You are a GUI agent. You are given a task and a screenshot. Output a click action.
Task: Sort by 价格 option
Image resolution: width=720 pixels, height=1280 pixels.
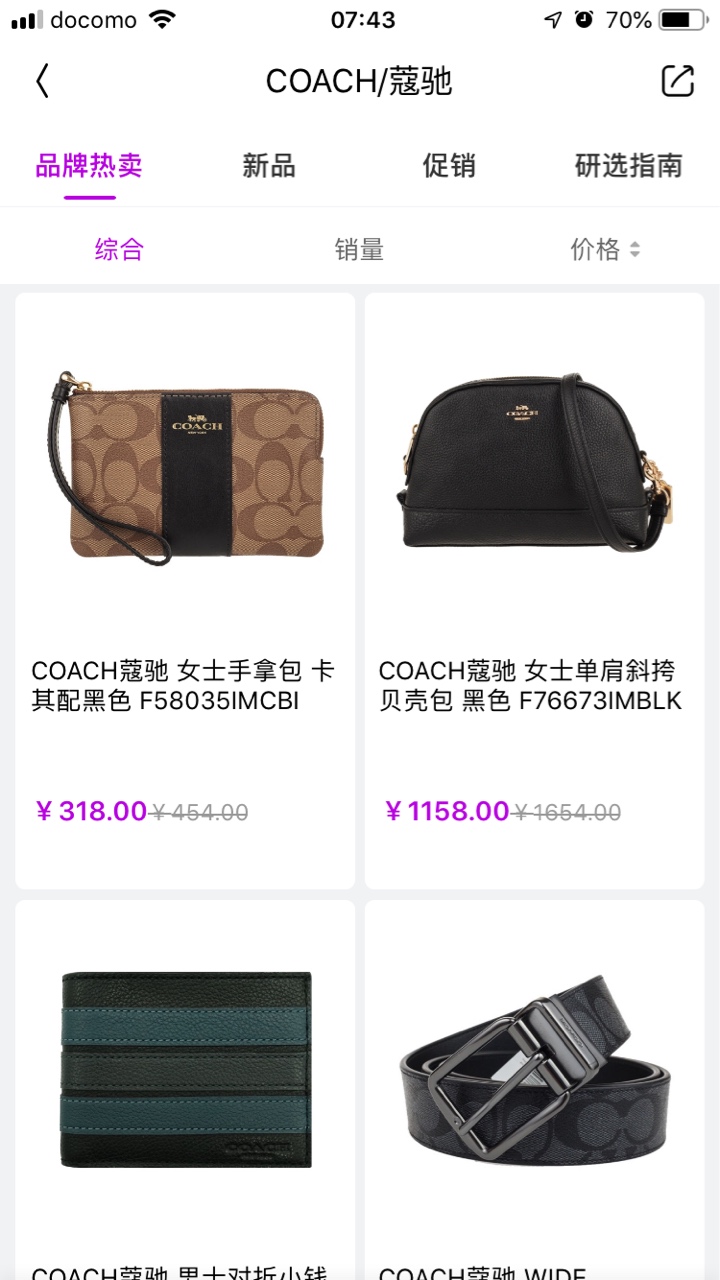coord(595,250)
